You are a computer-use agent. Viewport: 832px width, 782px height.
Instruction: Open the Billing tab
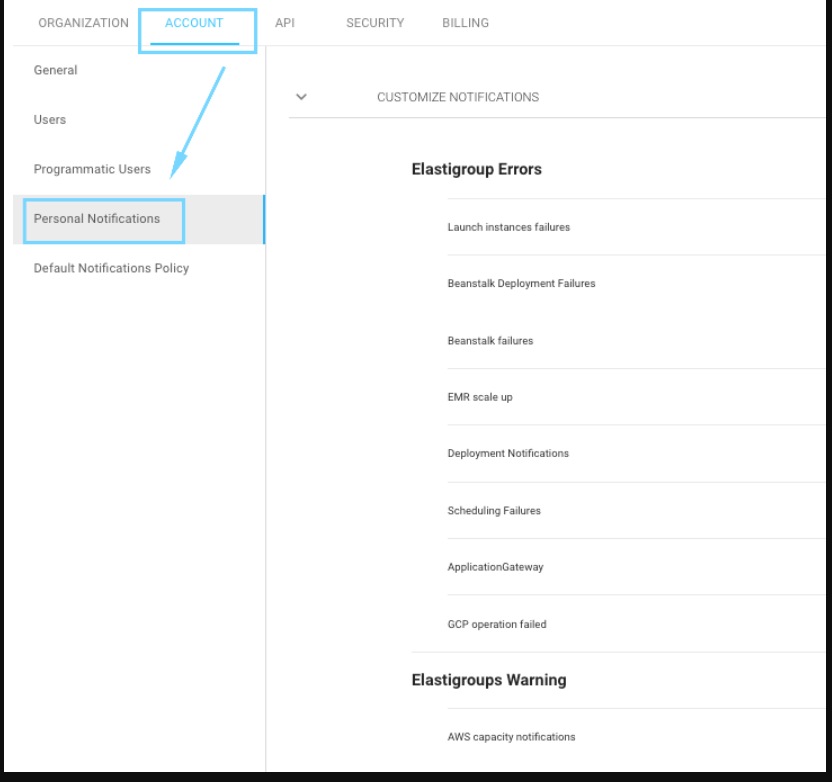click(465, 23)
